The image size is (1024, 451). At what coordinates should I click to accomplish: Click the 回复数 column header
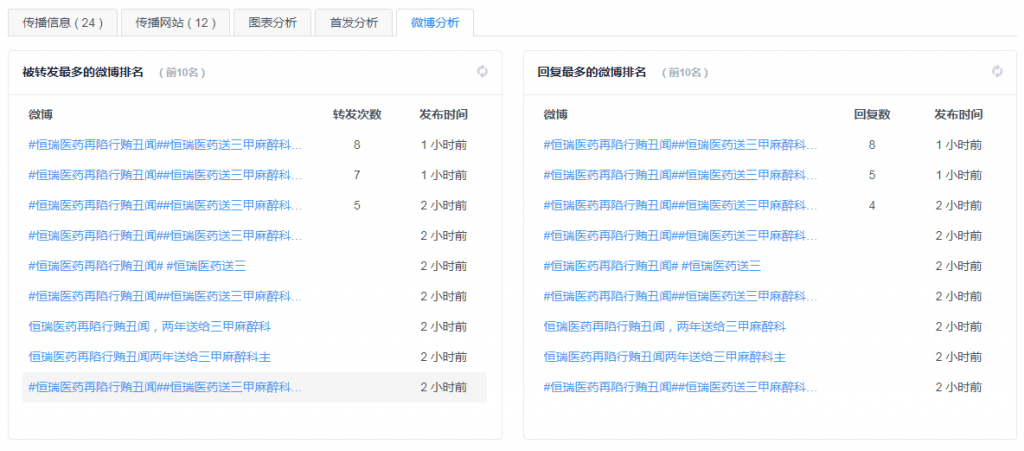(x=872, y=115)
